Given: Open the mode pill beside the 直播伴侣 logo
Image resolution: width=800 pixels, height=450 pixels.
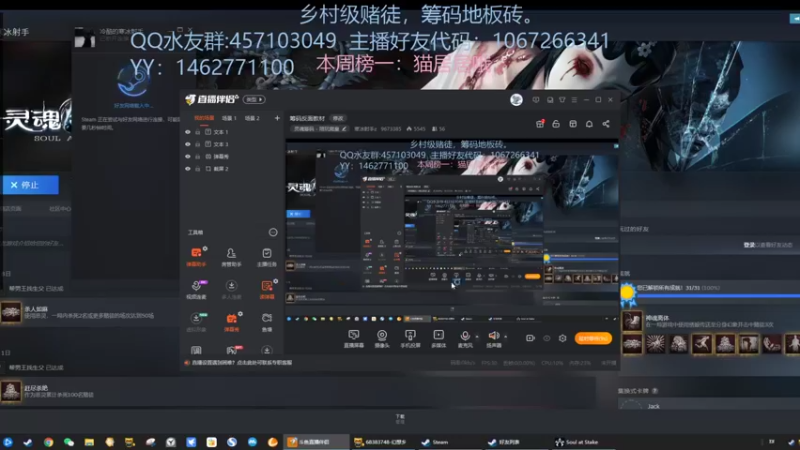Looking at the screenshot, I should point(254,99).
